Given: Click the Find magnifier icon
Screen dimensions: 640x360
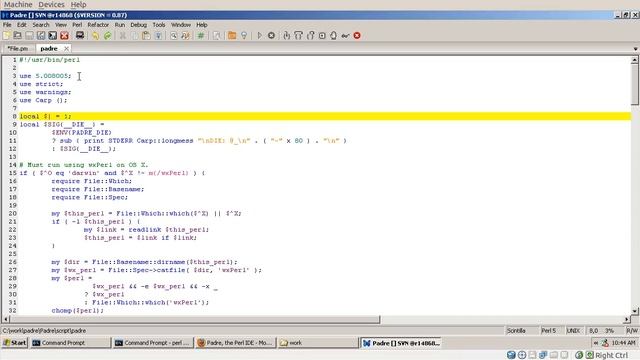Looking at the screenshot, I should (x=173, y=36).
